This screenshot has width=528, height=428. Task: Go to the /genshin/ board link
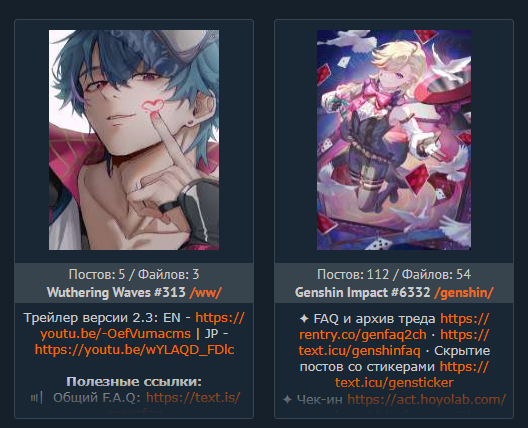click(x=464, y=293)
